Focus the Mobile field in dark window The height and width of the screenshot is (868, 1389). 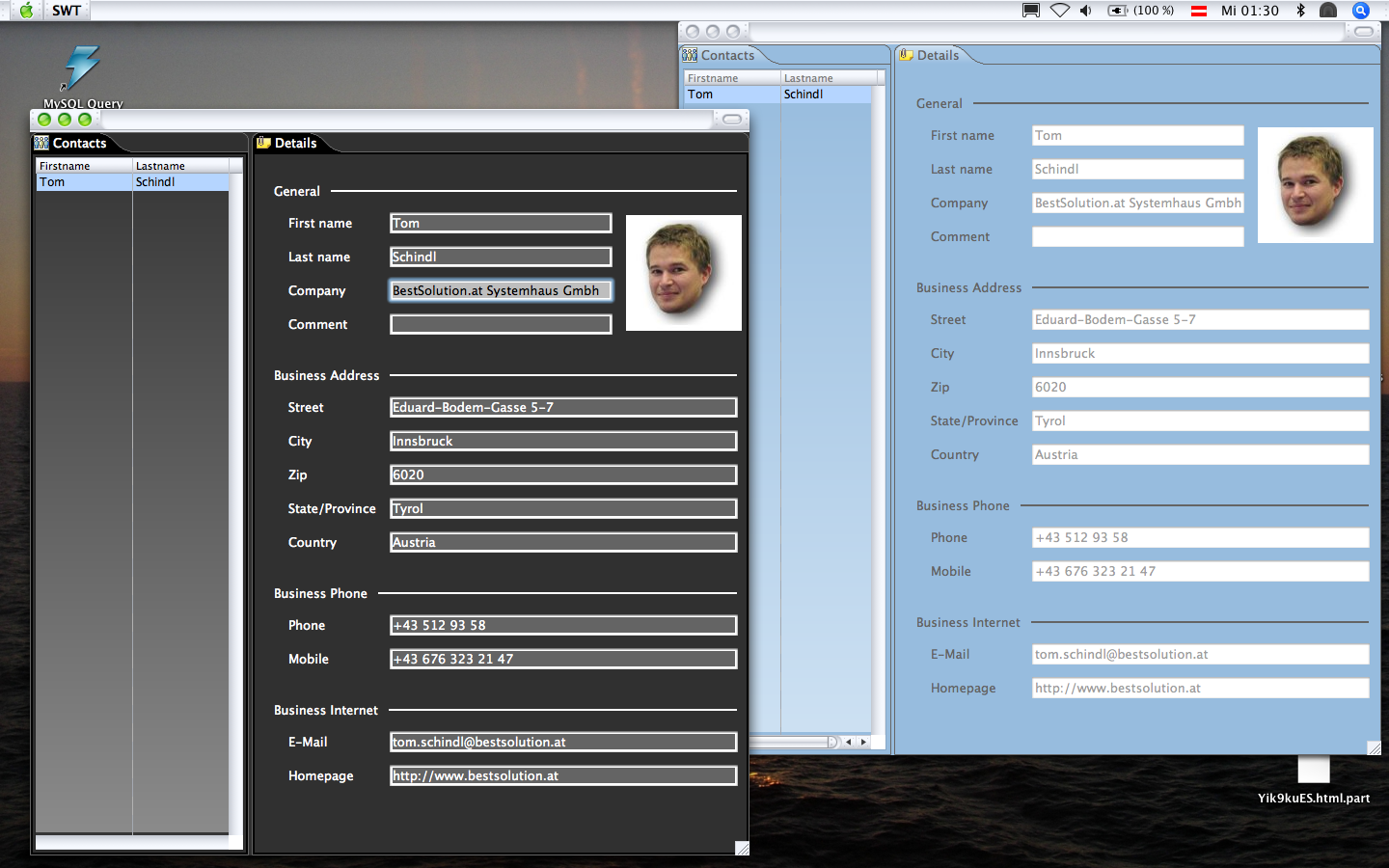coord(563,660)
